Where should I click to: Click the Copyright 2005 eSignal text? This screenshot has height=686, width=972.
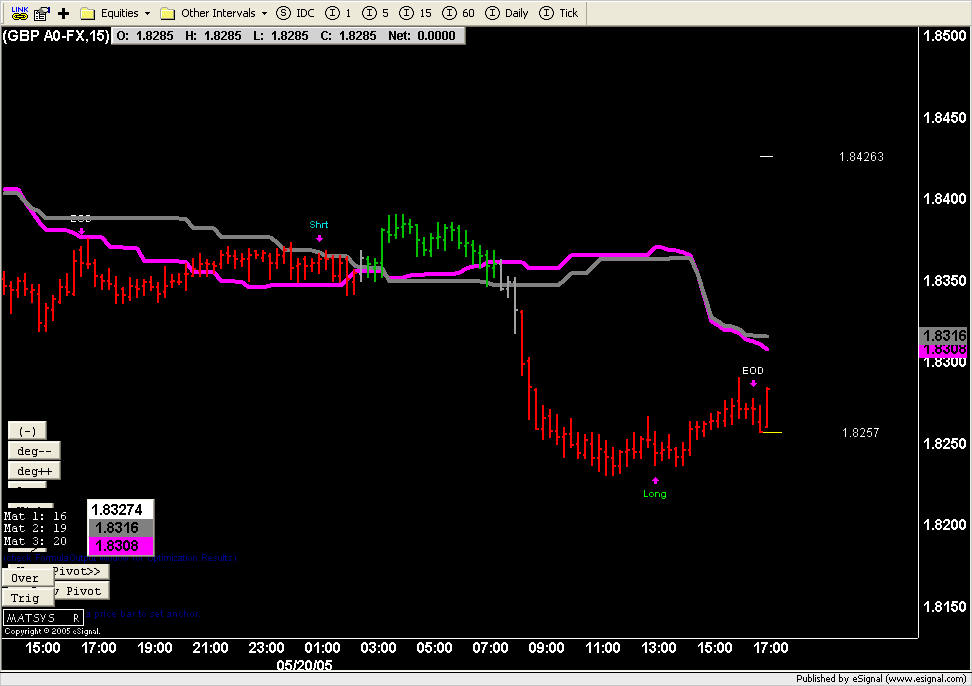click(52, 631)
